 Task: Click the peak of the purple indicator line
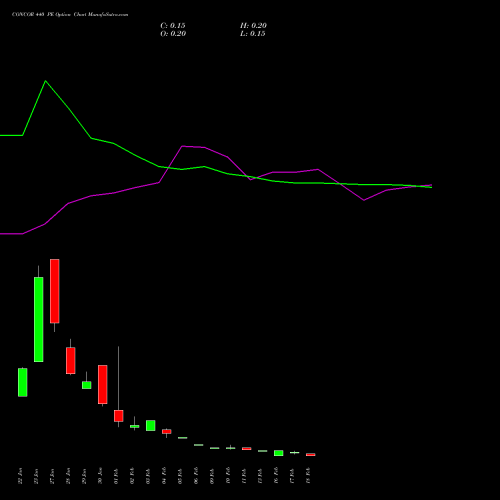(x=183, y=146)
